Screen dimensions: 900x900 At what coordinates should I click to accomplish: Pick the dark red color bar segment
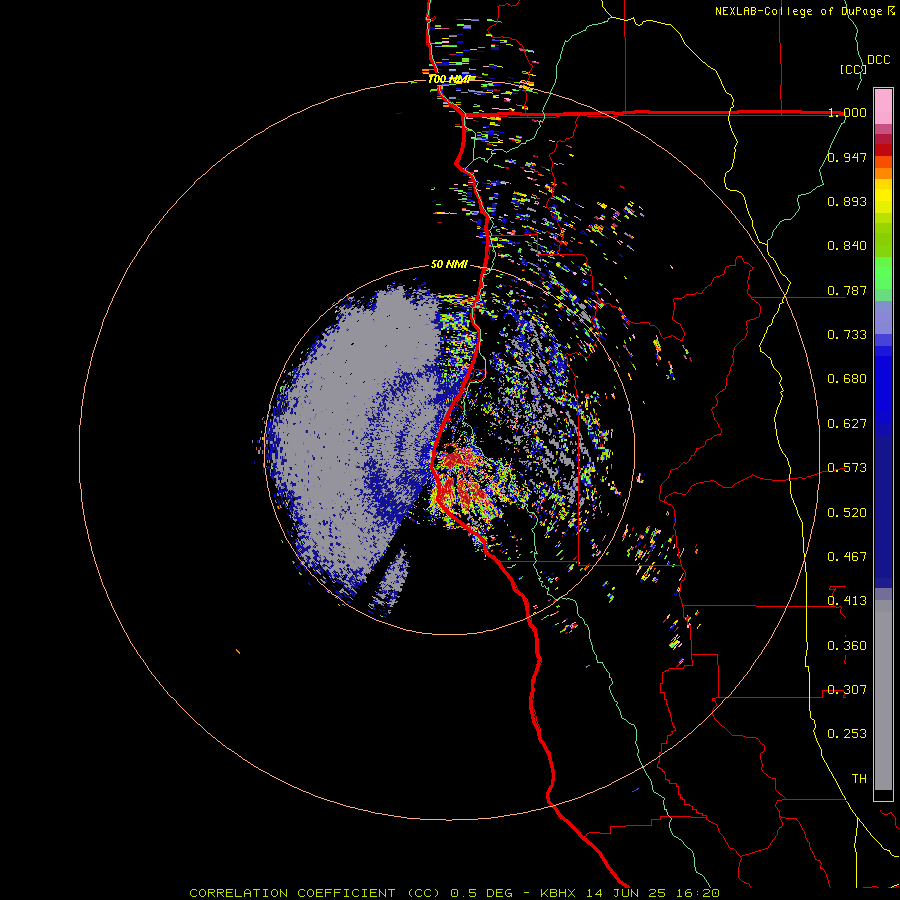(x=883, y=150)
